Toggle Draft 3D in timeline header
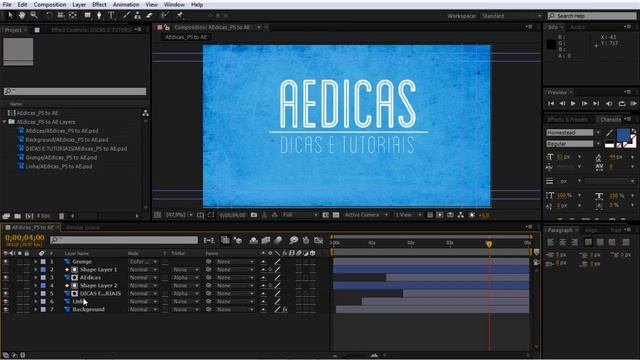This screenshot has height=360, width=640. click(238, 240)
